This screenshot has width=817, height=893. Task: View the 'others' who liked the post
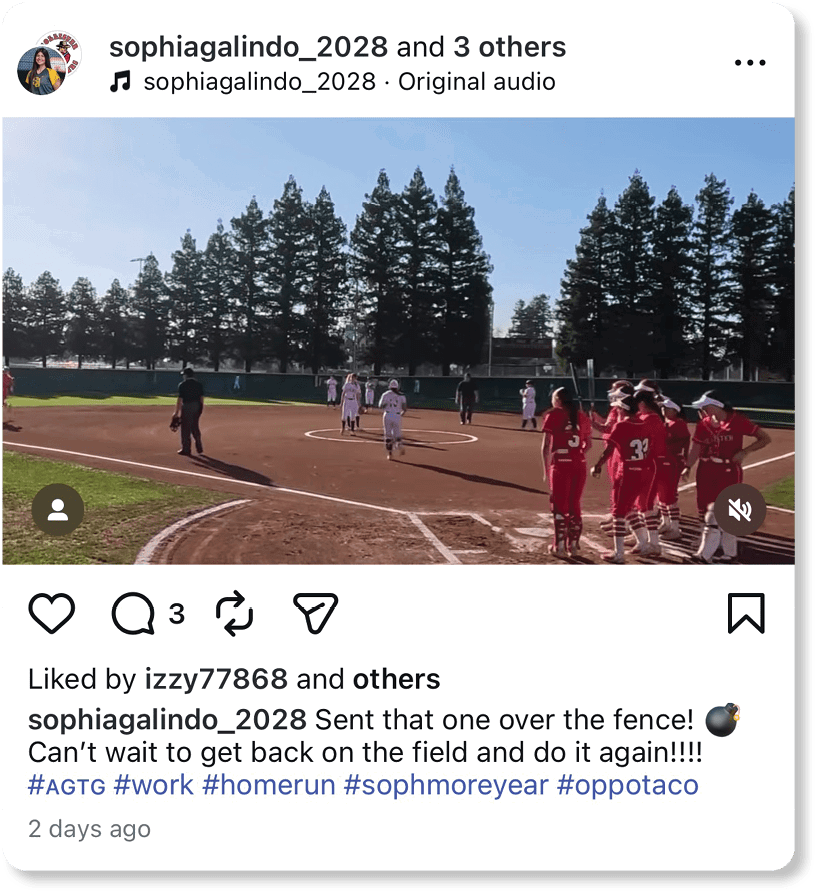coord(396,679)
